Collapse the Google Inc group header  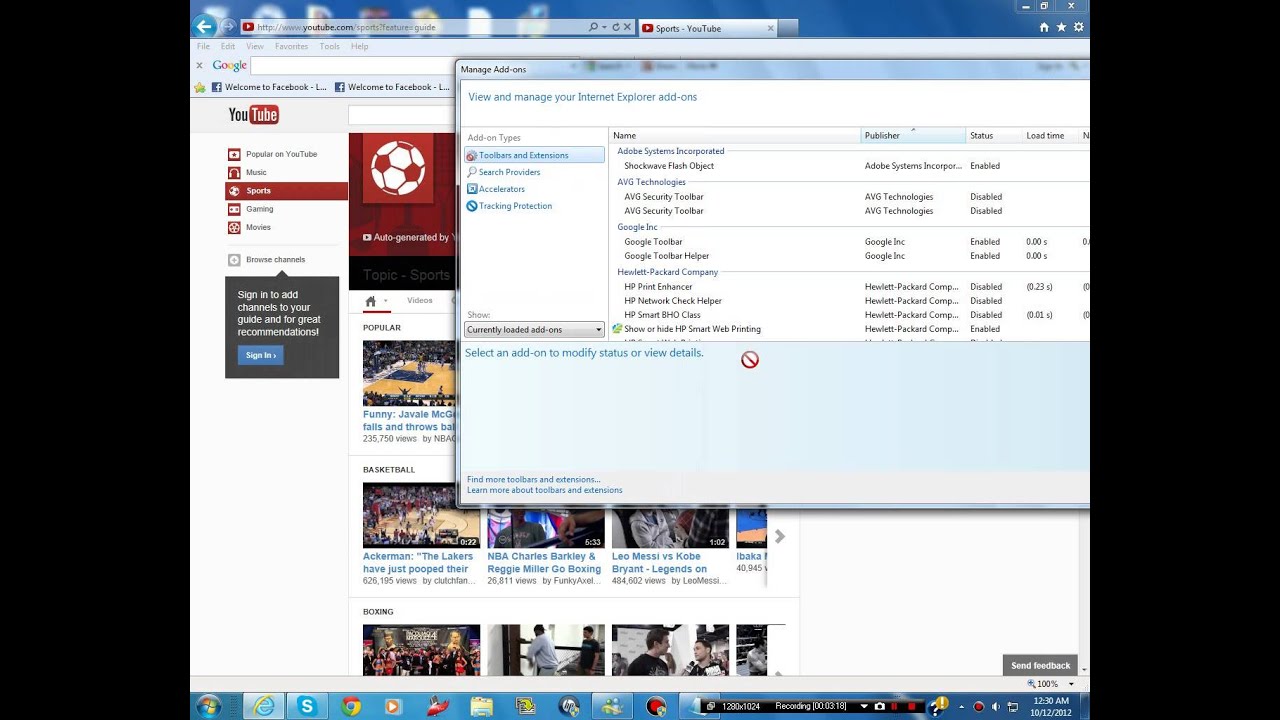[637, 227]
